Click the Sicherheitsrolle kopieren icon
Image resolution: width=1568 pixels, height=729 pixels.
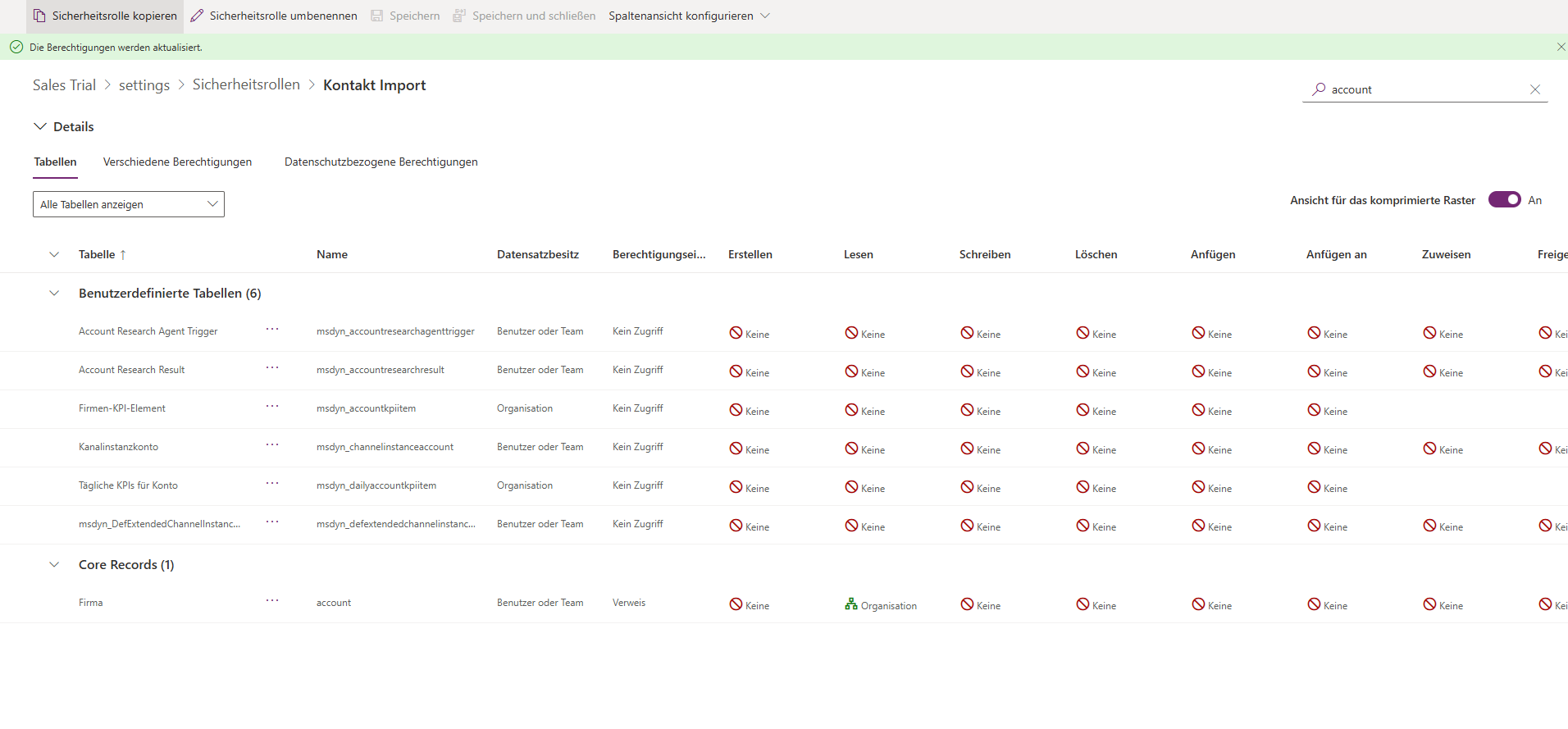[39, 16]
